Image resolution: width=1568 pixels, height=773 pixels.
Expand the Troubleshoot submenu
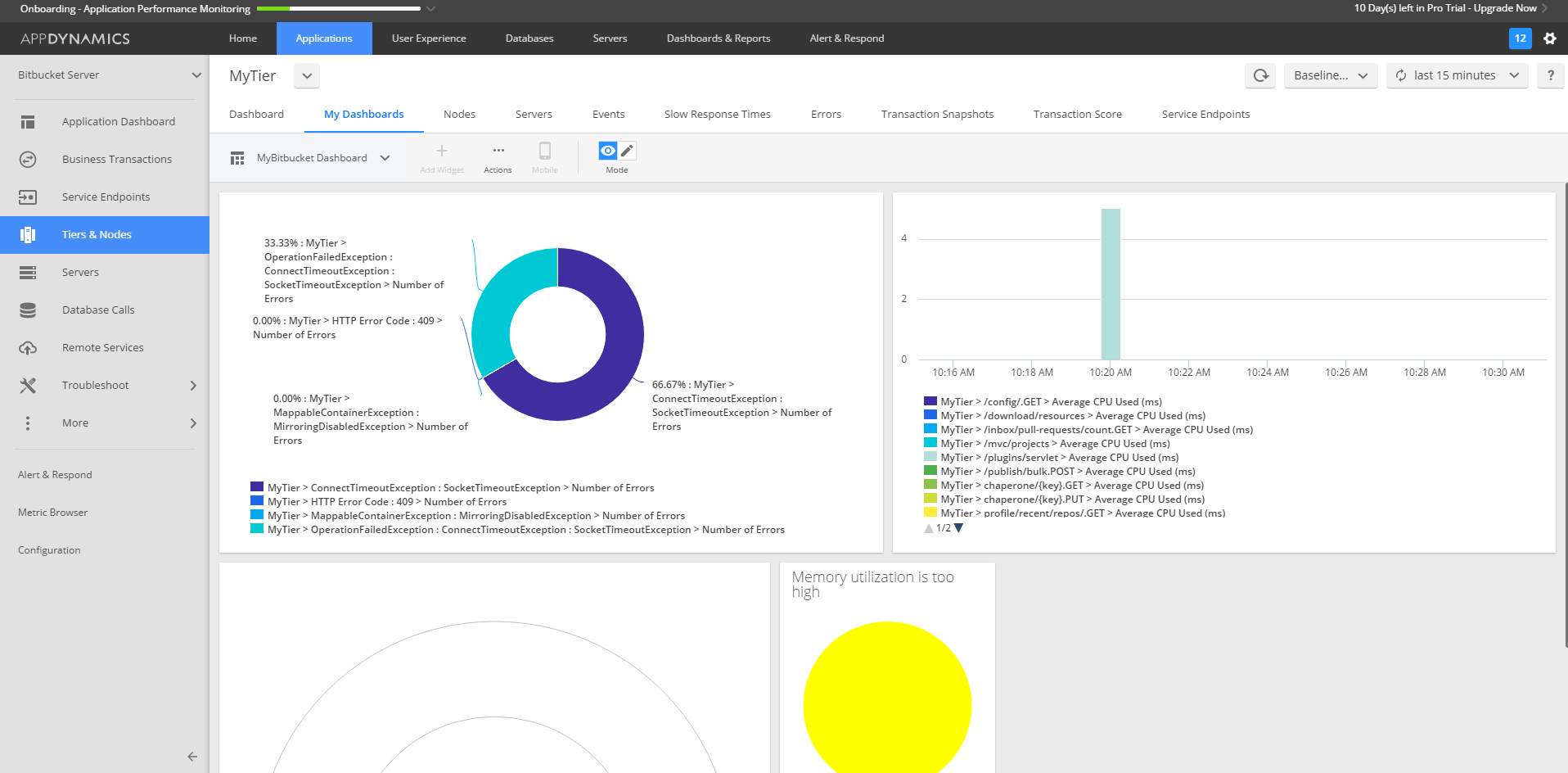(x=193, y=386)
